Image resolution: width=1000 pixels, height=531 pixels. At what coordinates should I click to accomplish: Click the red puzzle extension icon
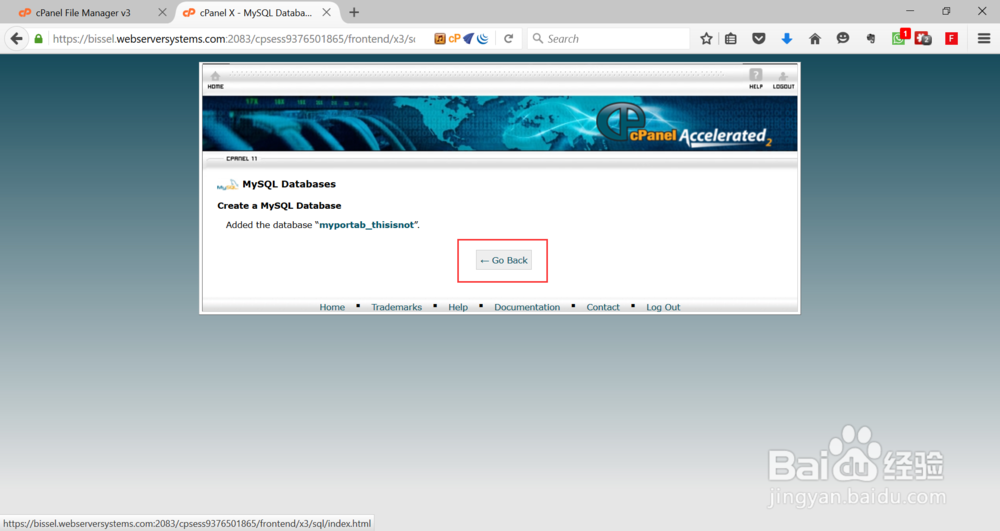(x=922, y=39)
